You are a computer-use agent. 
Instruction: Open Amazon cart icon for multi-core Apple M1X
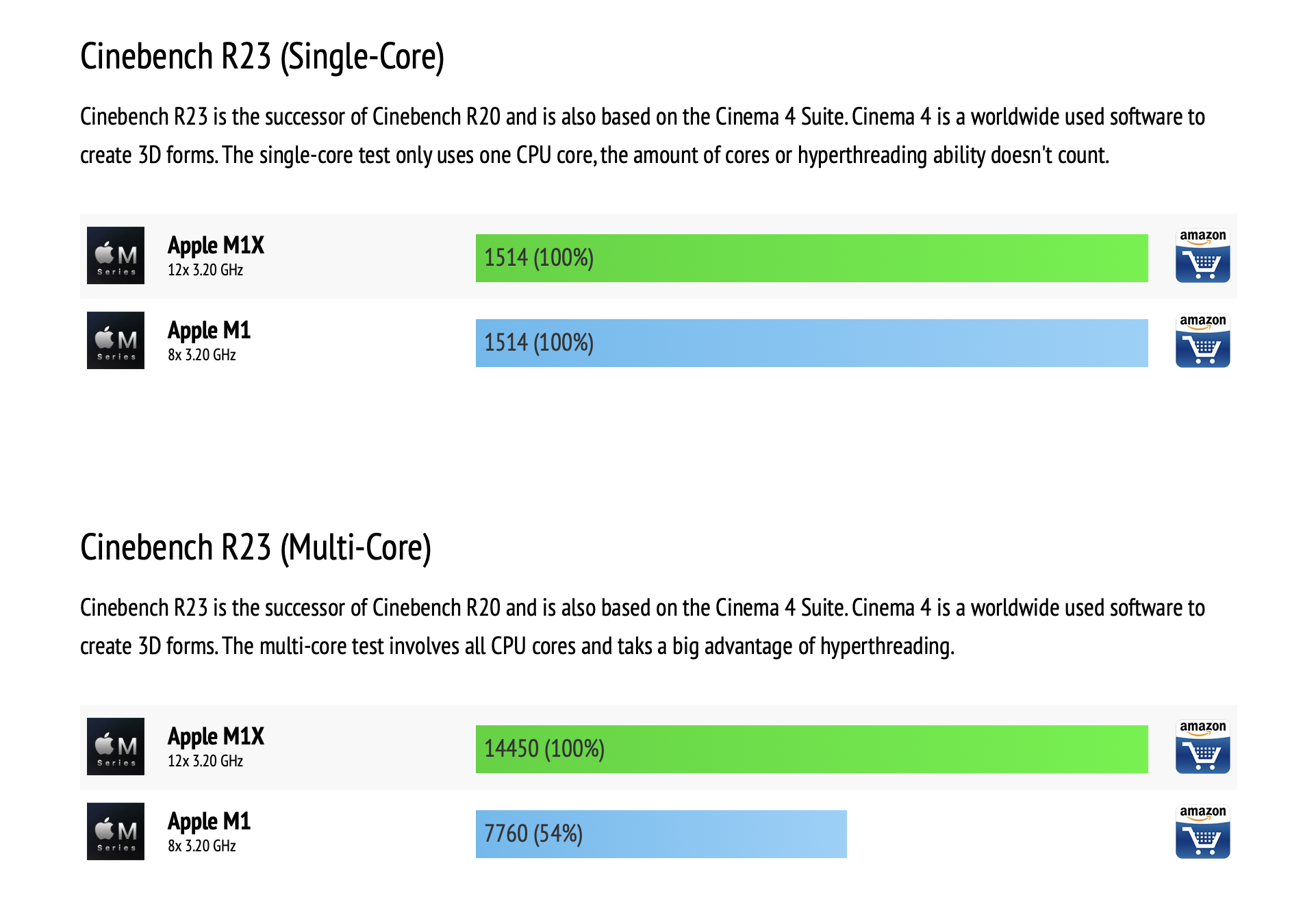pos(1202,747)
